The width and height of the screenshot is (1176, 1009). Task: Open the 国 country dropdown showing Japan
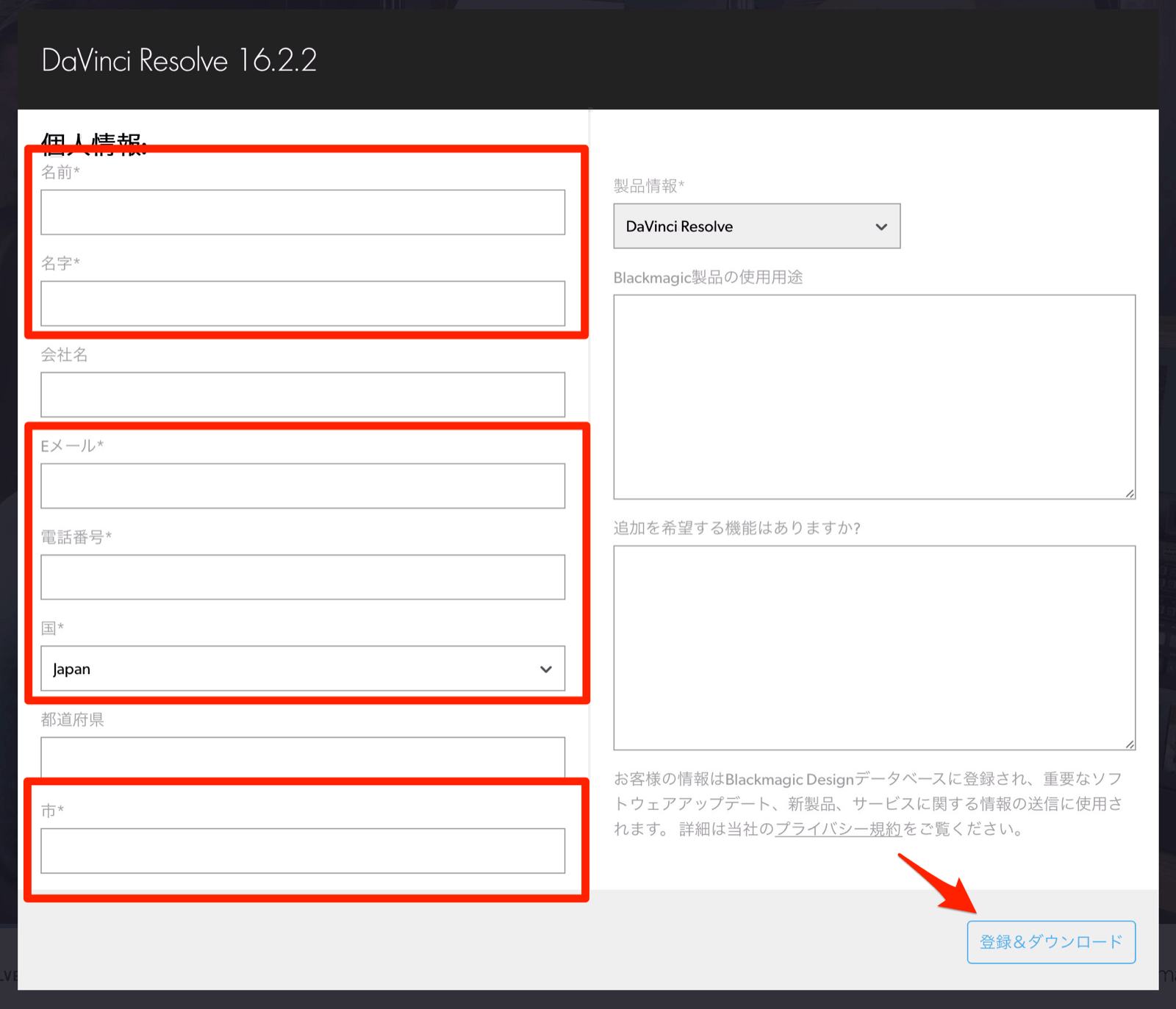(x=303, y=668)
